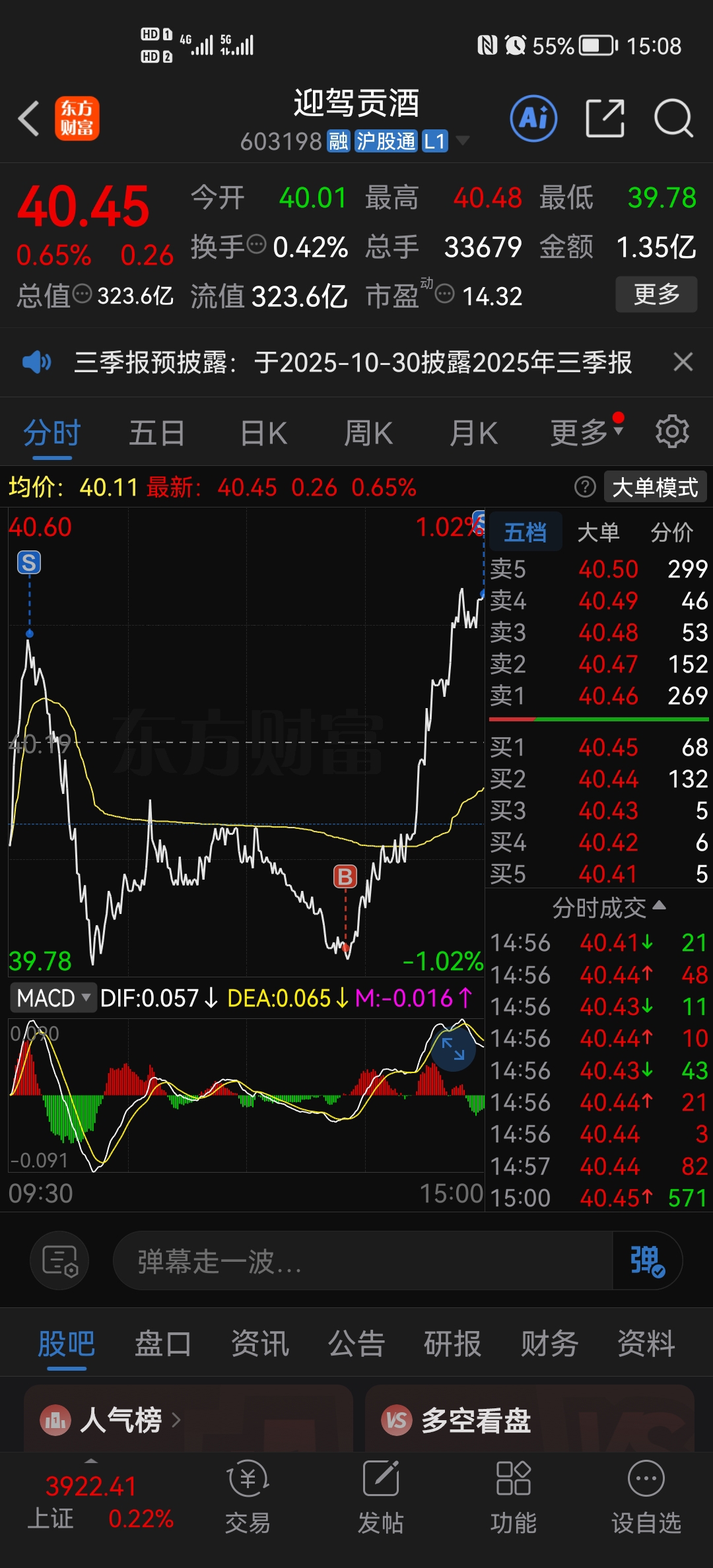The image size is (713, 1568).
Task: Open the 三季报预披露 announcement text
Action: [353, 362]
